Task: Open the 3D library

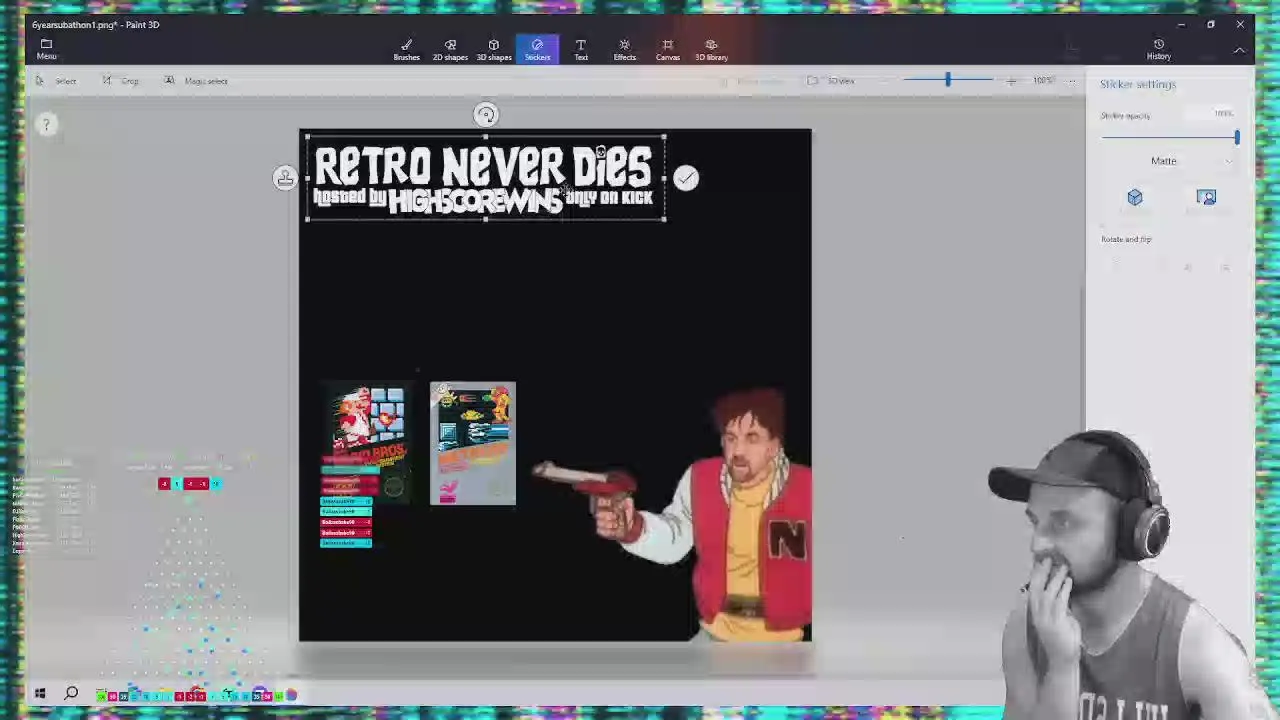Action: coord(711,49)
